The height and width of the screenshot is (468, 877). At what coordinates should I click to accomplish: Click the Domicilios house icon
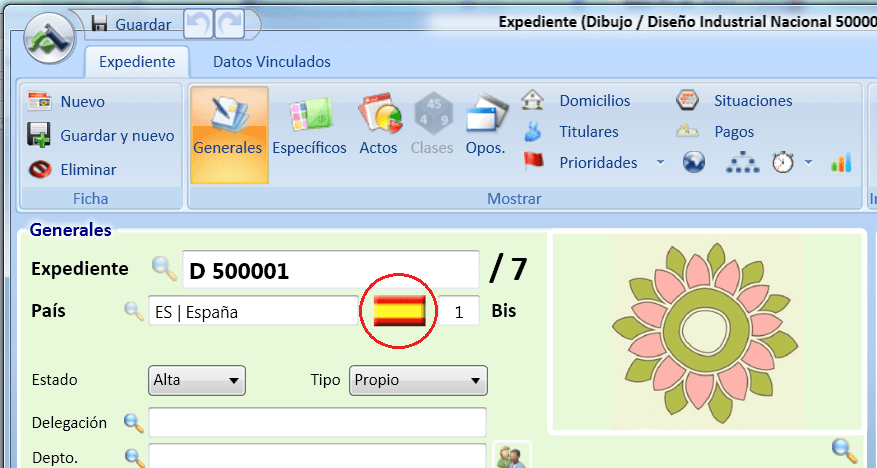pos(532,100)
